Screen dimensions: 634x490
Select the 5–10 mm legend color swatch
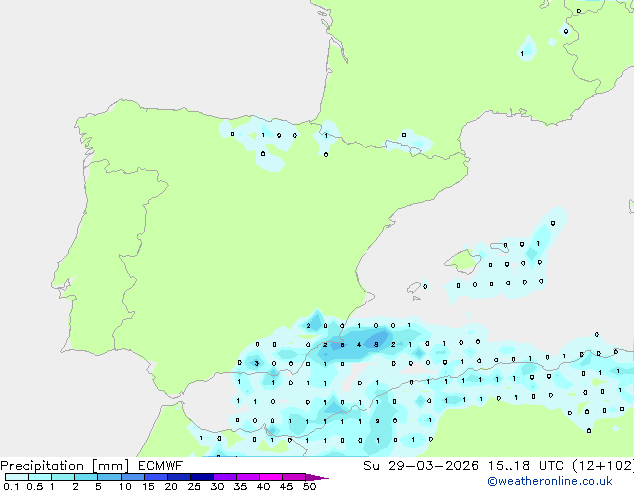[109, 477]
